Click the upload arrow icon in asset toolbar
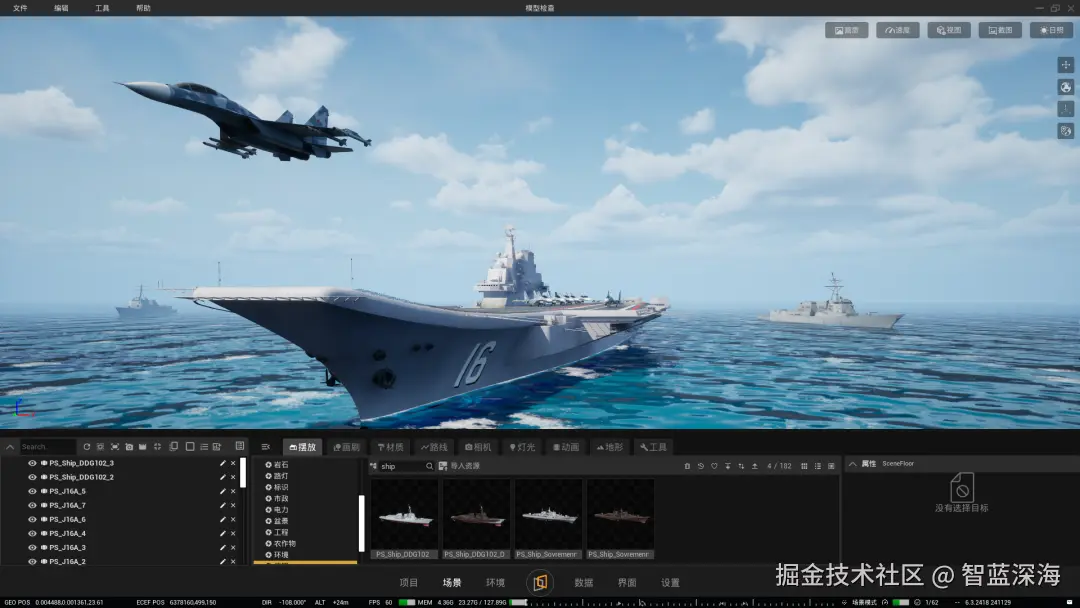 755,466
